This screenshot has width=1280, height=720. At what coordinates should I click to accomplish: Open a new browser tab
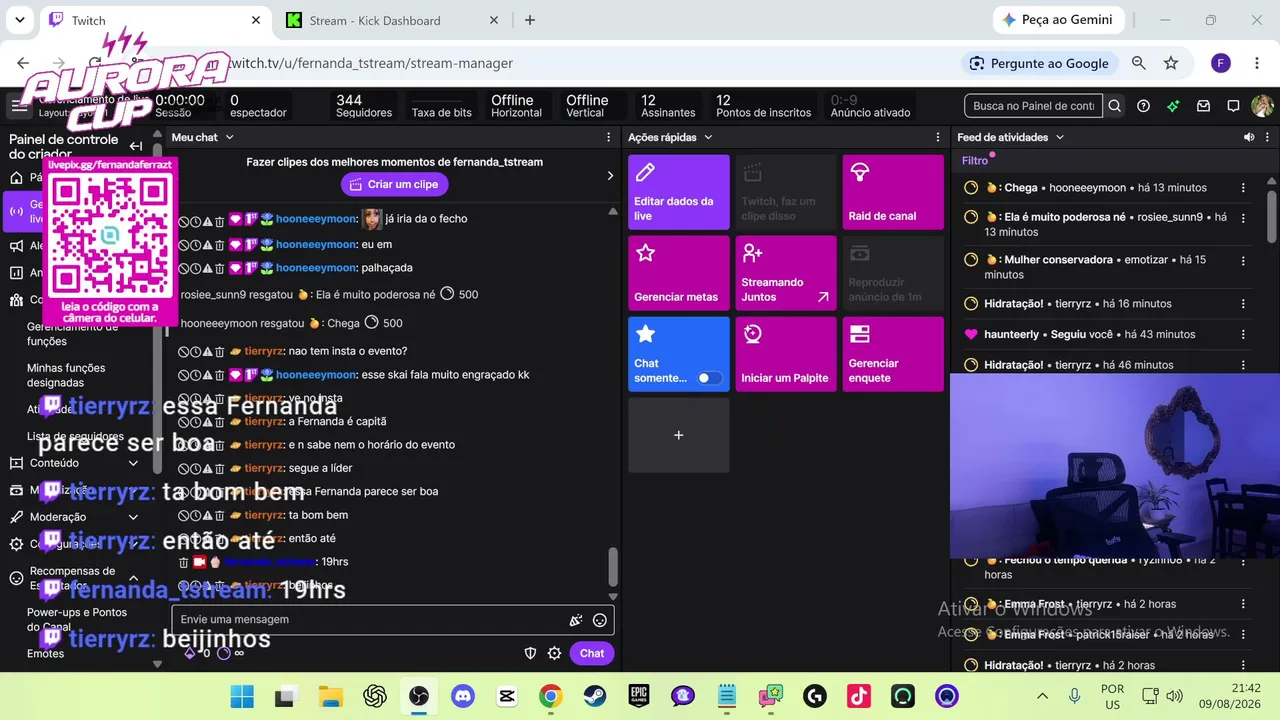pos(530,20)
